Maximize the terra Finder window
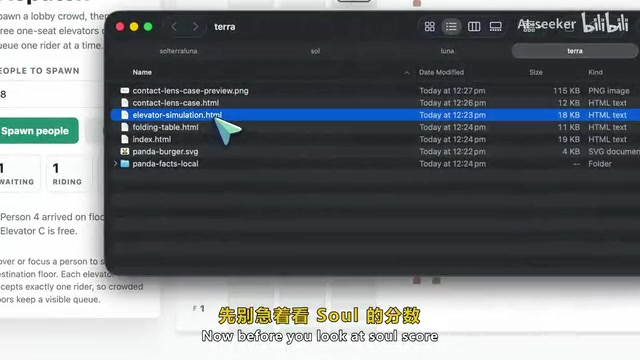 [148, 27]
